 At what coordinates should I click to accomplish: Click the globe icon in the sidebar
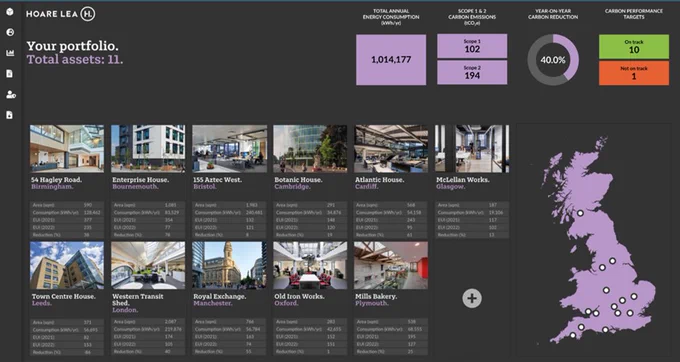coord(10,32)
